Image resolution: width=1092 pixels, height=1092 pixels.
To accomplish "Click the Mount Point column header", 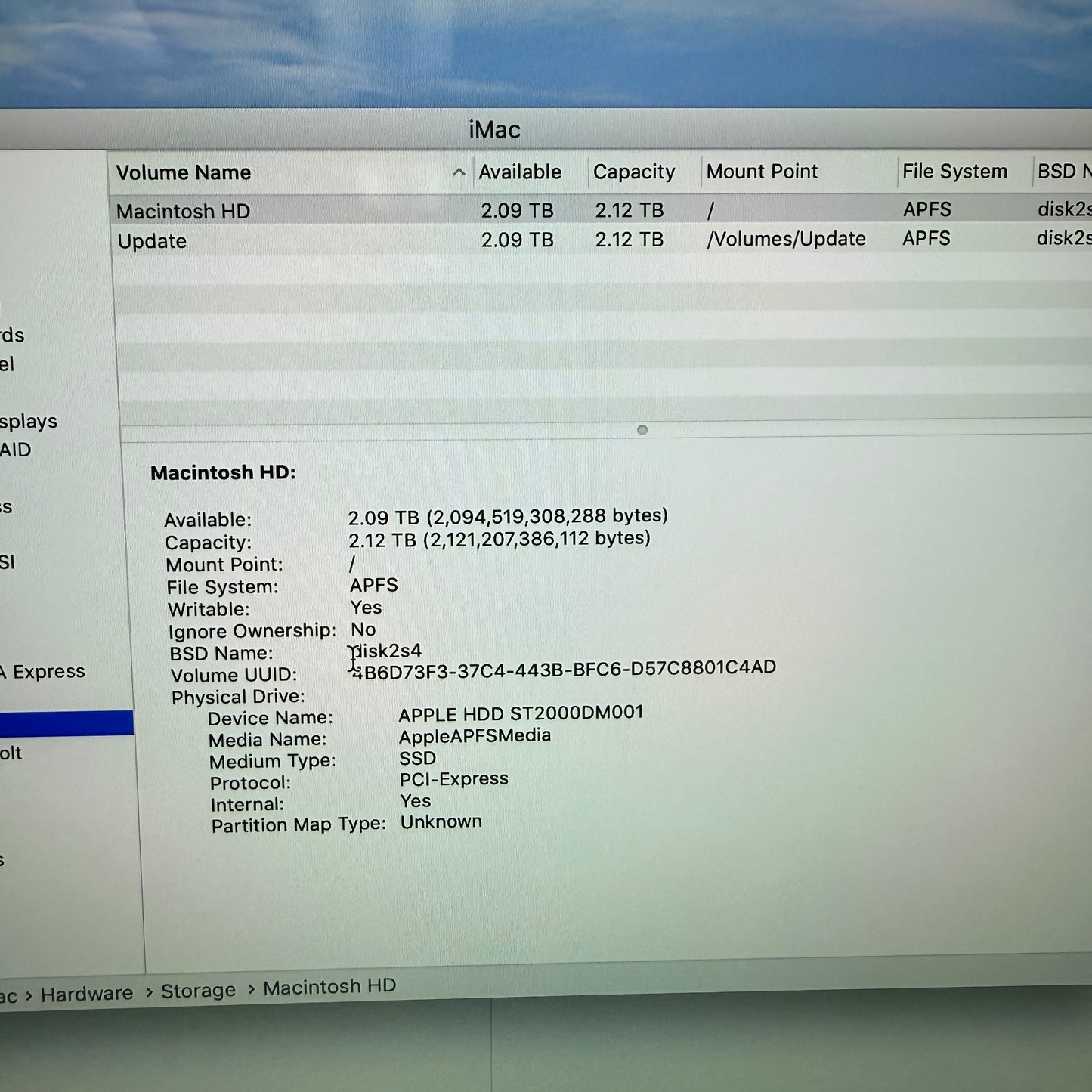I will click(762, 172).
